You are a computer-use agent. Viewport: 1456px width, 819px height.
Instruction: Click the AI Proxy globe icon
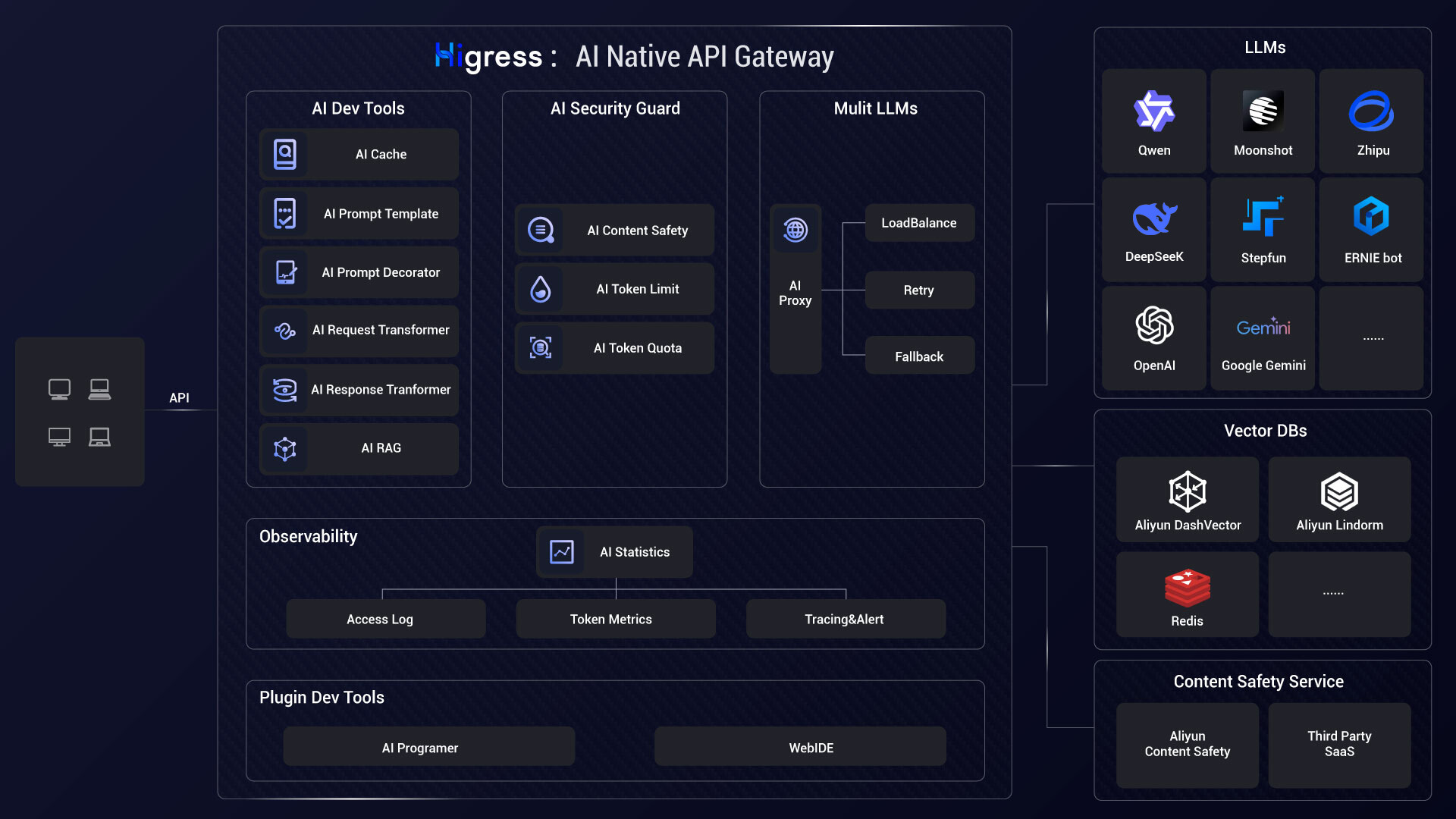[795, 229]
